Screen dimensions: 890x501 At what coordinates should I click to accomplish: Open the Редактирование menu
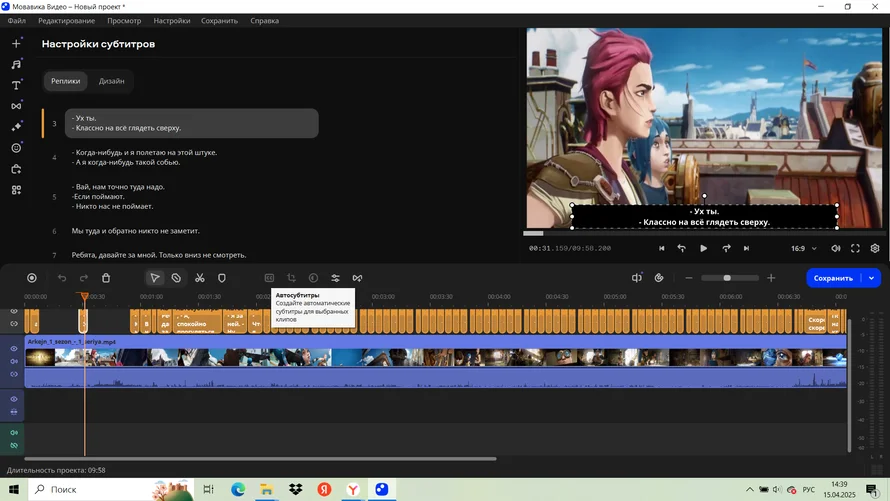(66, 20)
